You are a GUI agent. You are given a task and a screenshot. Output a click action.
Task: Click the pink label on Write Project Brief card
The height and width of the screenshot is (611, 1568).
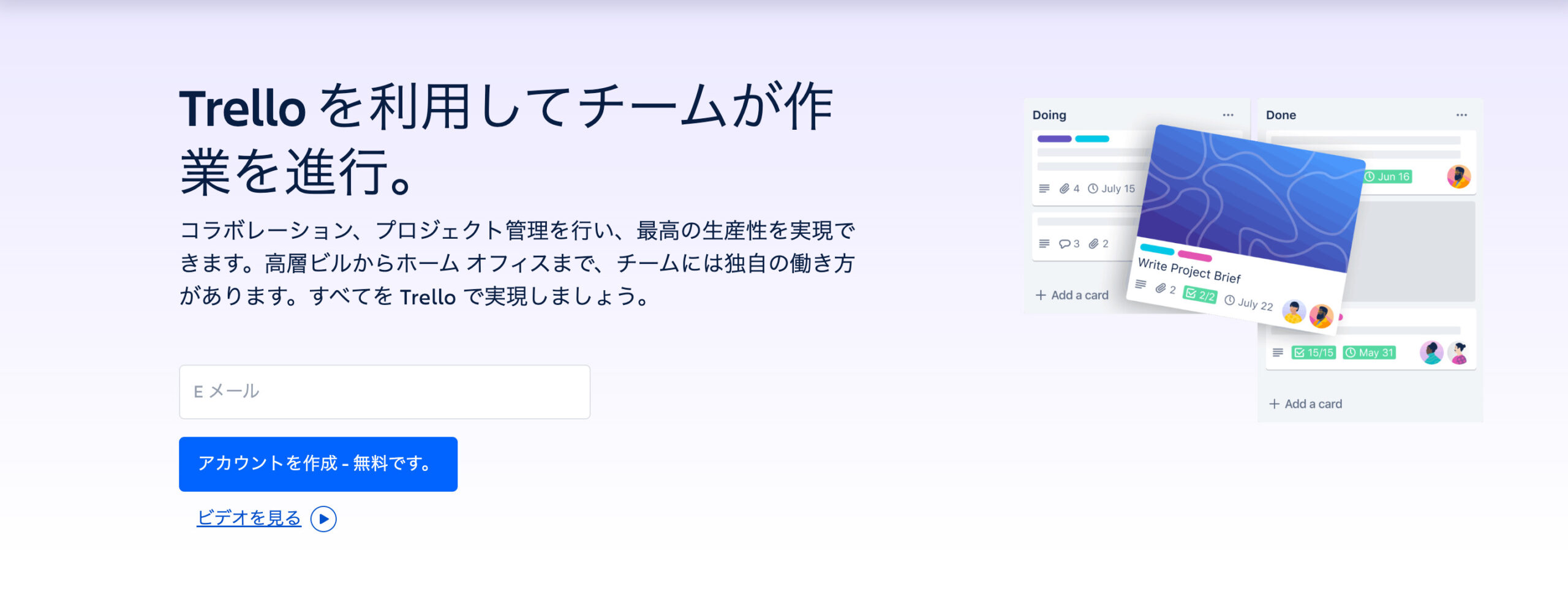tap(1194, 256)
